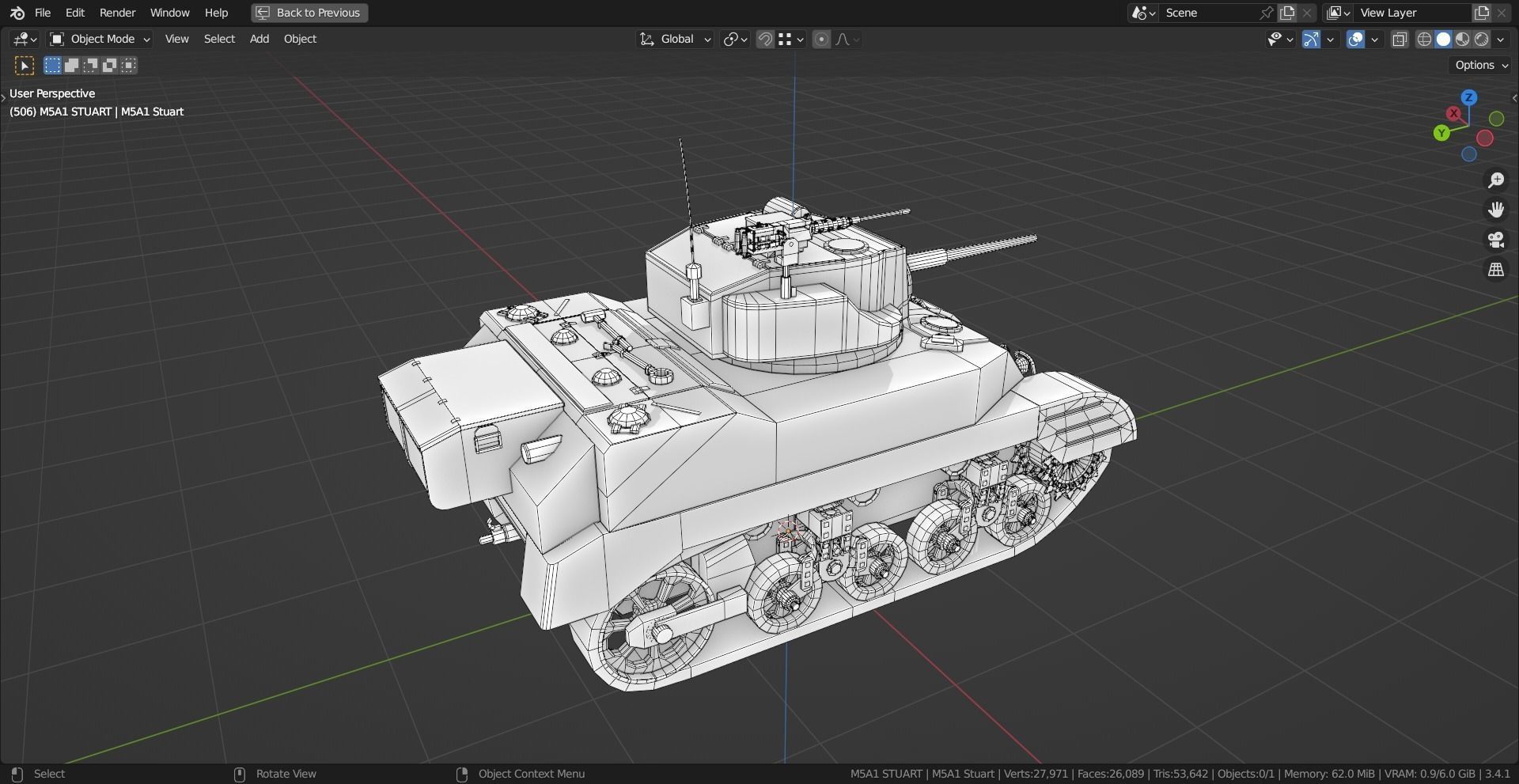Remove the View Layer with the X icon
The image size is (1519, 784).
[1502, 13]
